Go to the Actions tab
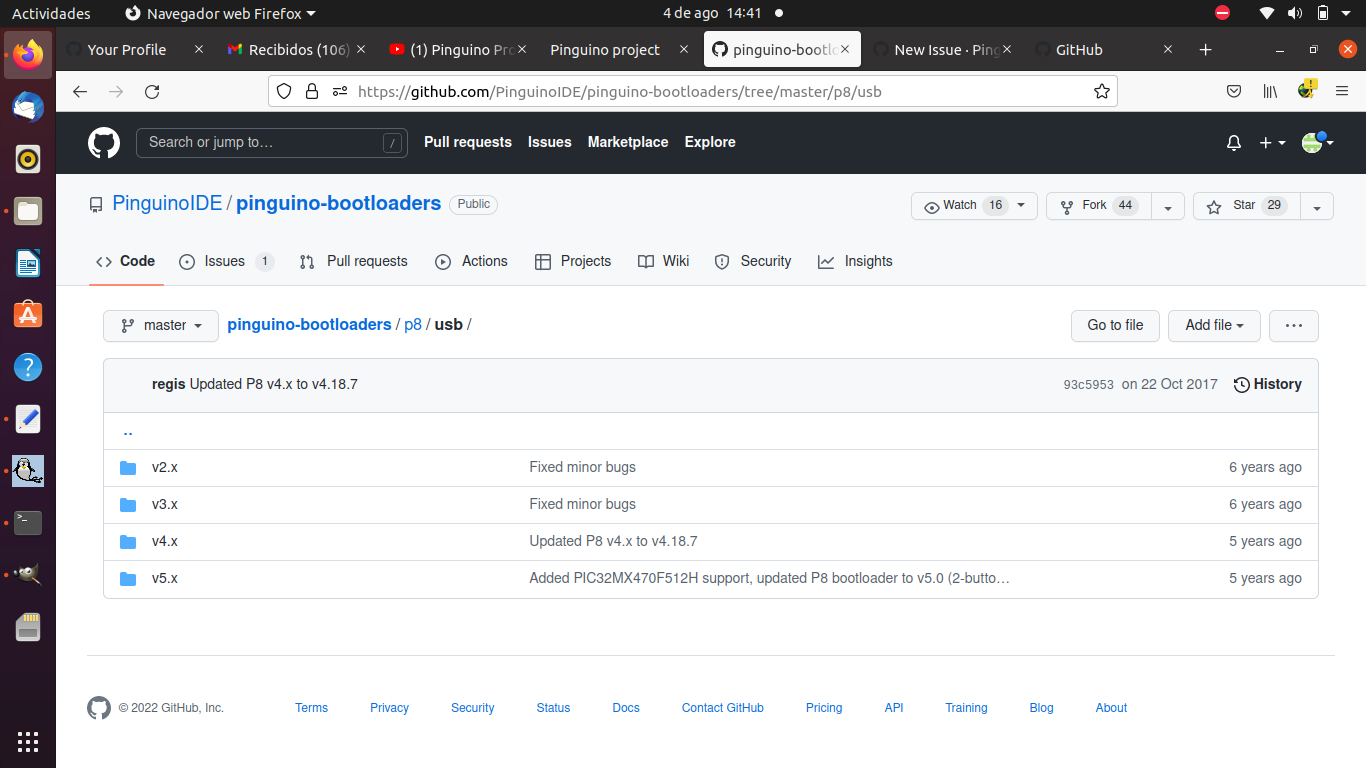The image size is (1366, 768). click(472, 262)
